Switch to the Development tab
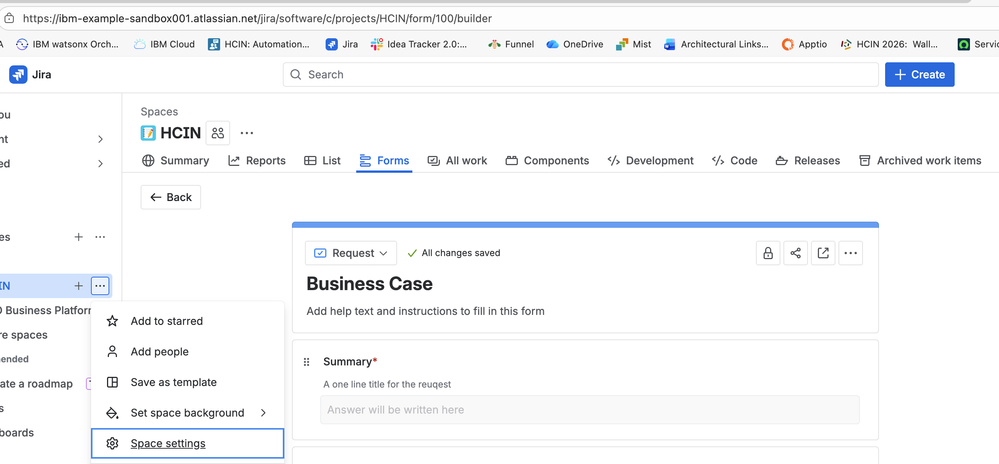This screenshot has width=999, height=464. pyautogui.click(x=650, y=161)
